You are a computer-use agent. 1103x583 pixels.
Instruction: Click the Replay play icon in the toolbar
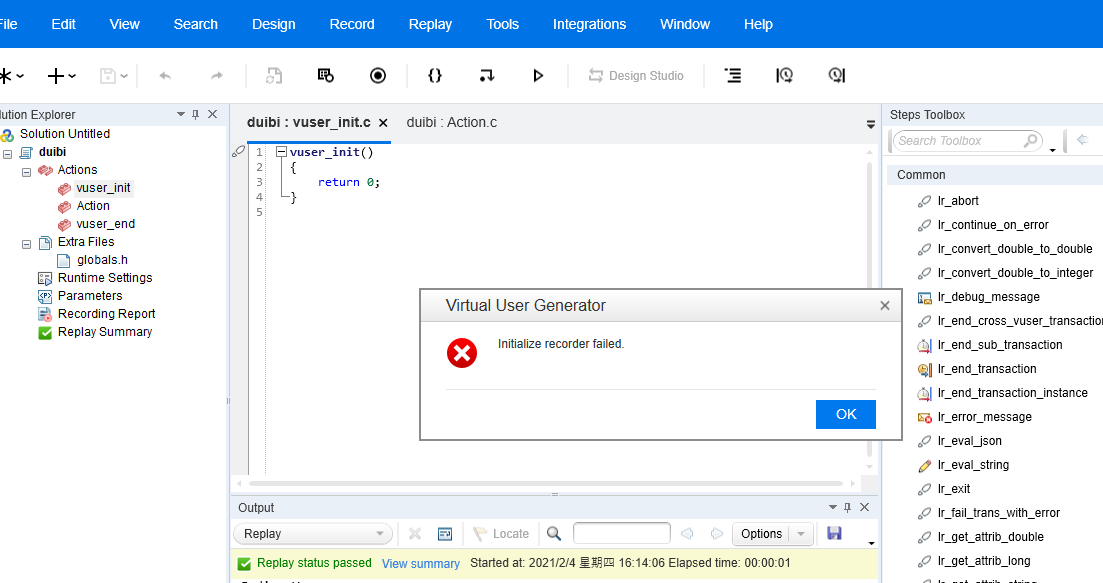click(538, 75)
